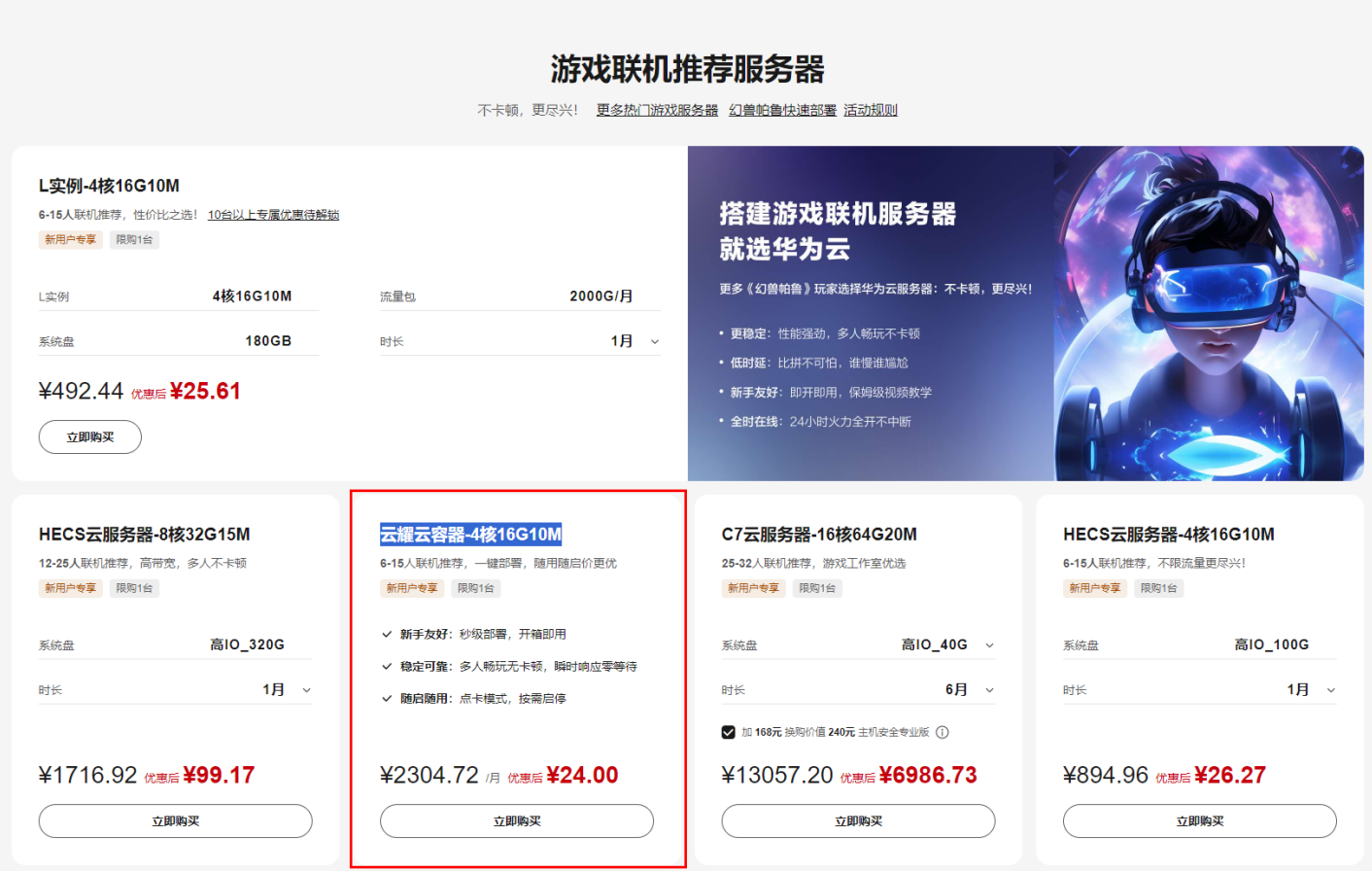
Task: Open the 更多热门游戏服务器 link
Action: 657,110
